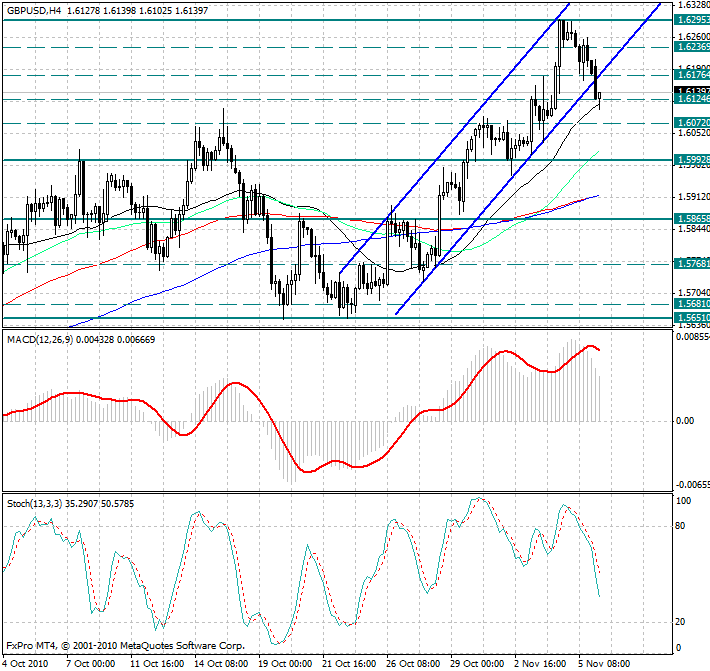Click the 1.6124 price level tag
Screen dimensions: 710x671
[692, 99]
